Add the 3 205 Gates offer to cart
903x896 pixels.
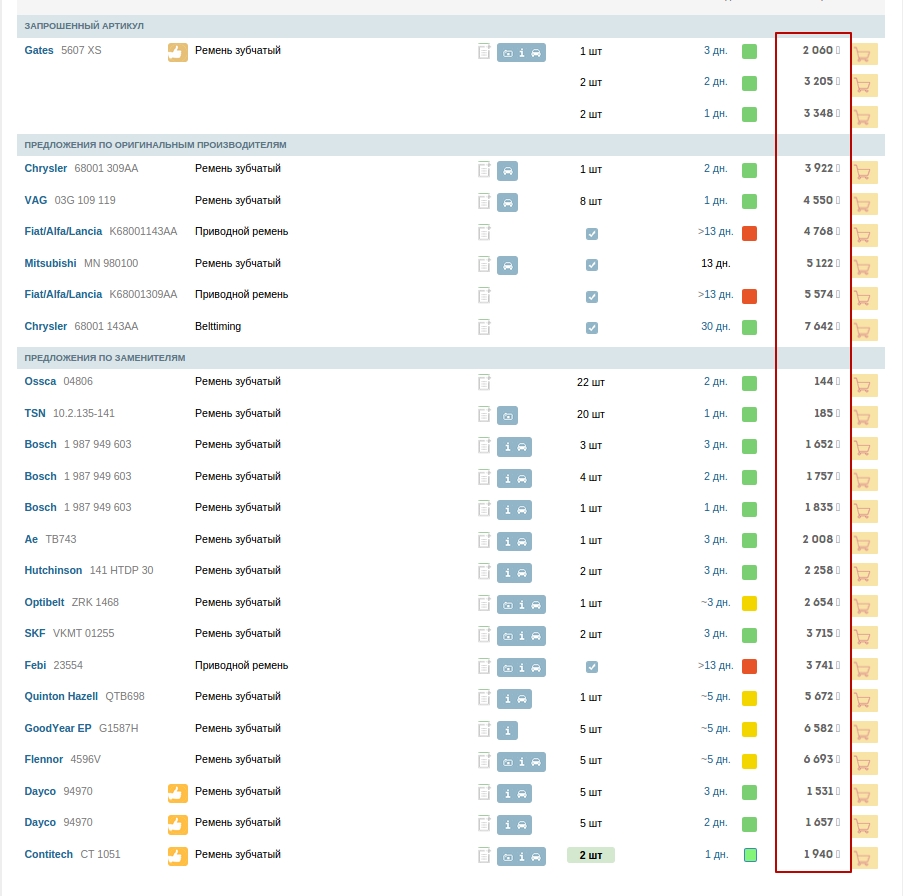[x=864, y=85]
